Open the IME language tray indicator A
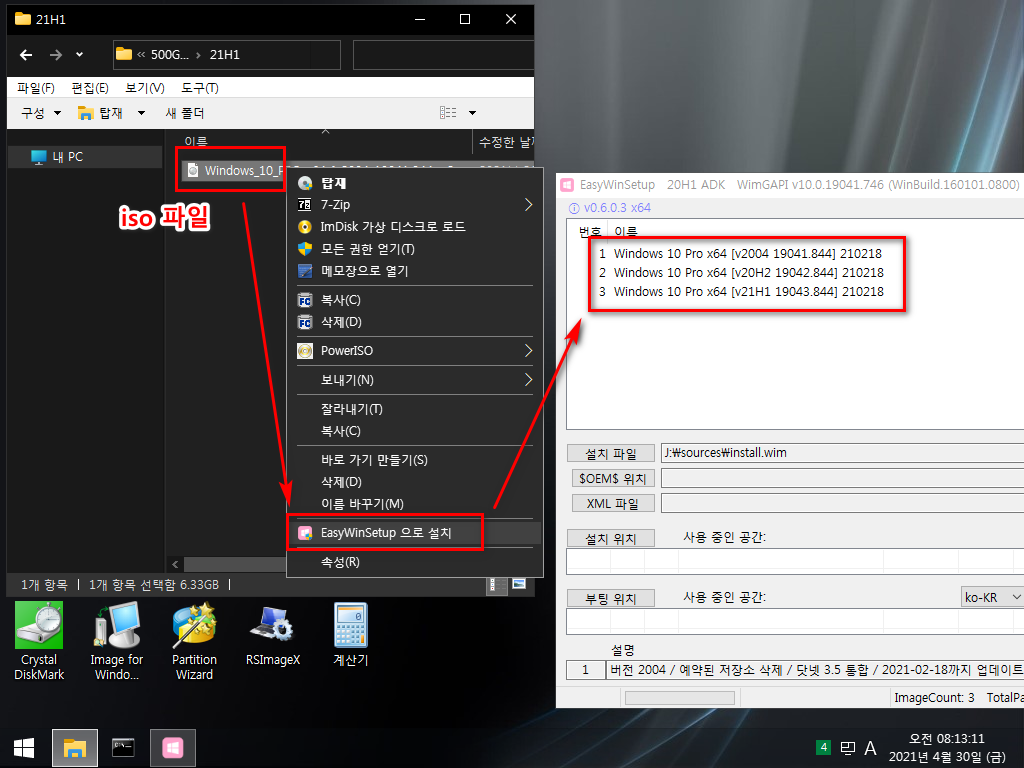The image size is (1024, 768). pos(871,748)
